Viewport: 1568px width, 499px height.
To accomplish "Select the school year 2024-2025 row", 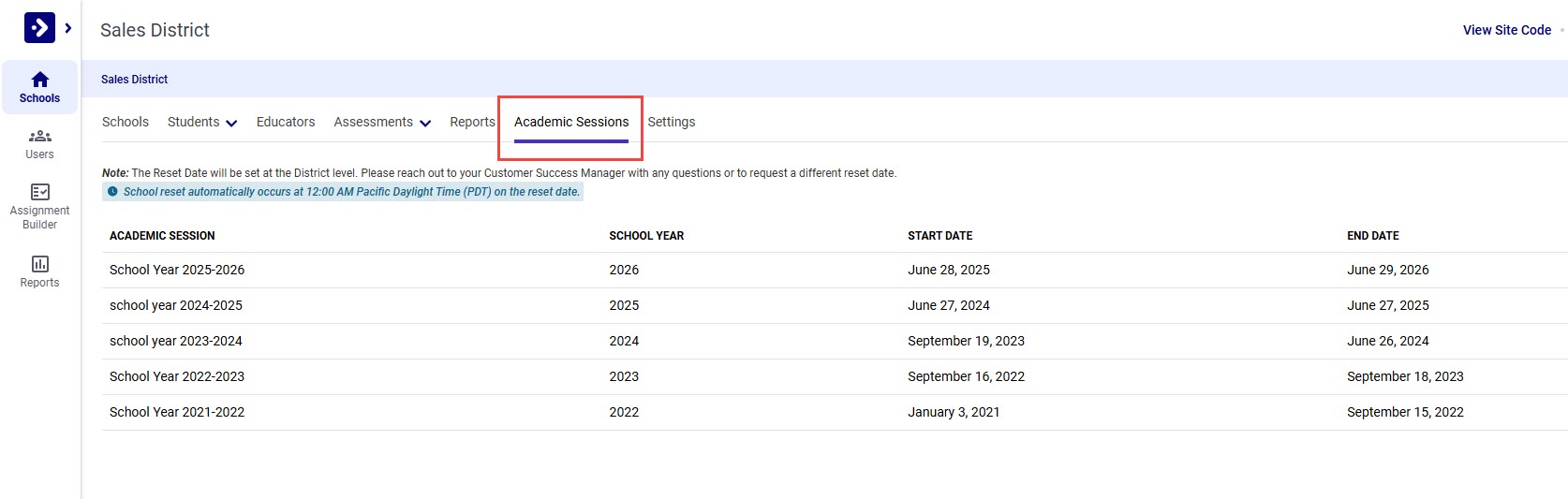I will coord(176,305).
